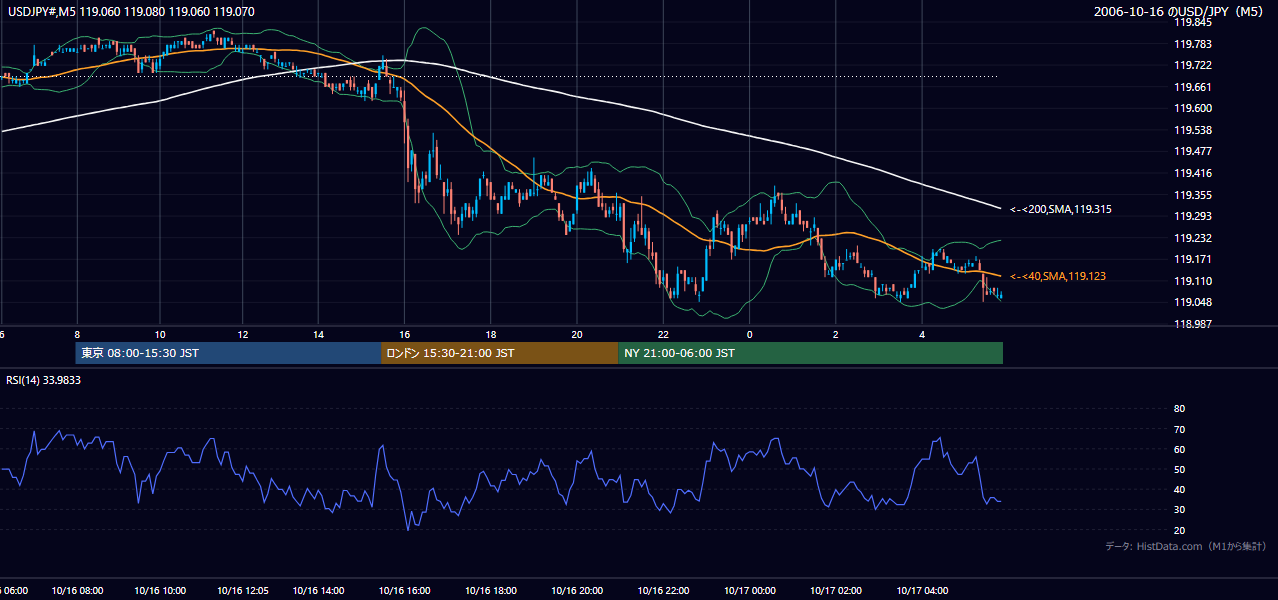Click RSI axis level 60
This screenshot has width=1278, height=600.
pyautogui.click(x=1179, y=449)
